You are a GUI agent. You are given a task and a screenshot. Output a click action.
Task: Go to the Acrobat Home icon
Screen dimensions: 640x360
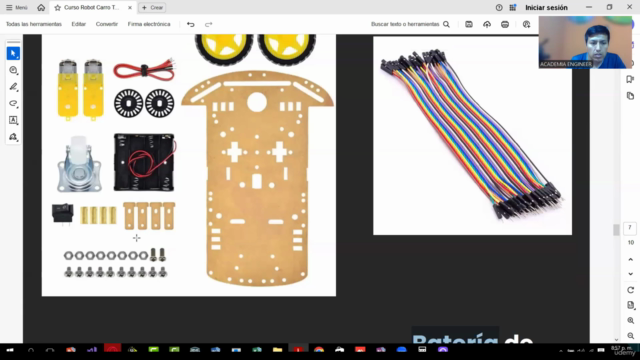41,7
